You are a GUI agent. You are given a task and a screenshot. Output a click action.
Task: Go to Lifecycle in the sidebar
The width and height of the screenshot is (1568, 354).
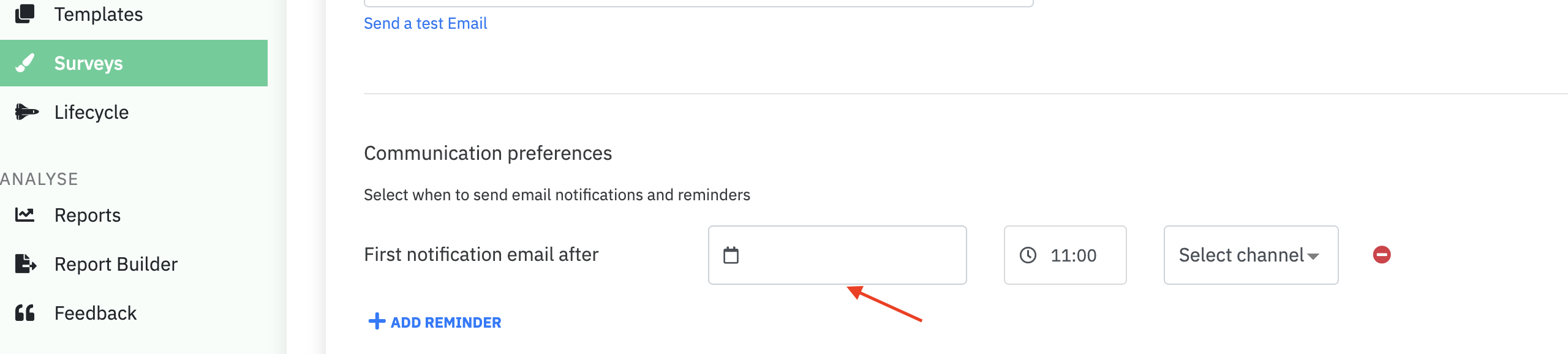[91, 112]
